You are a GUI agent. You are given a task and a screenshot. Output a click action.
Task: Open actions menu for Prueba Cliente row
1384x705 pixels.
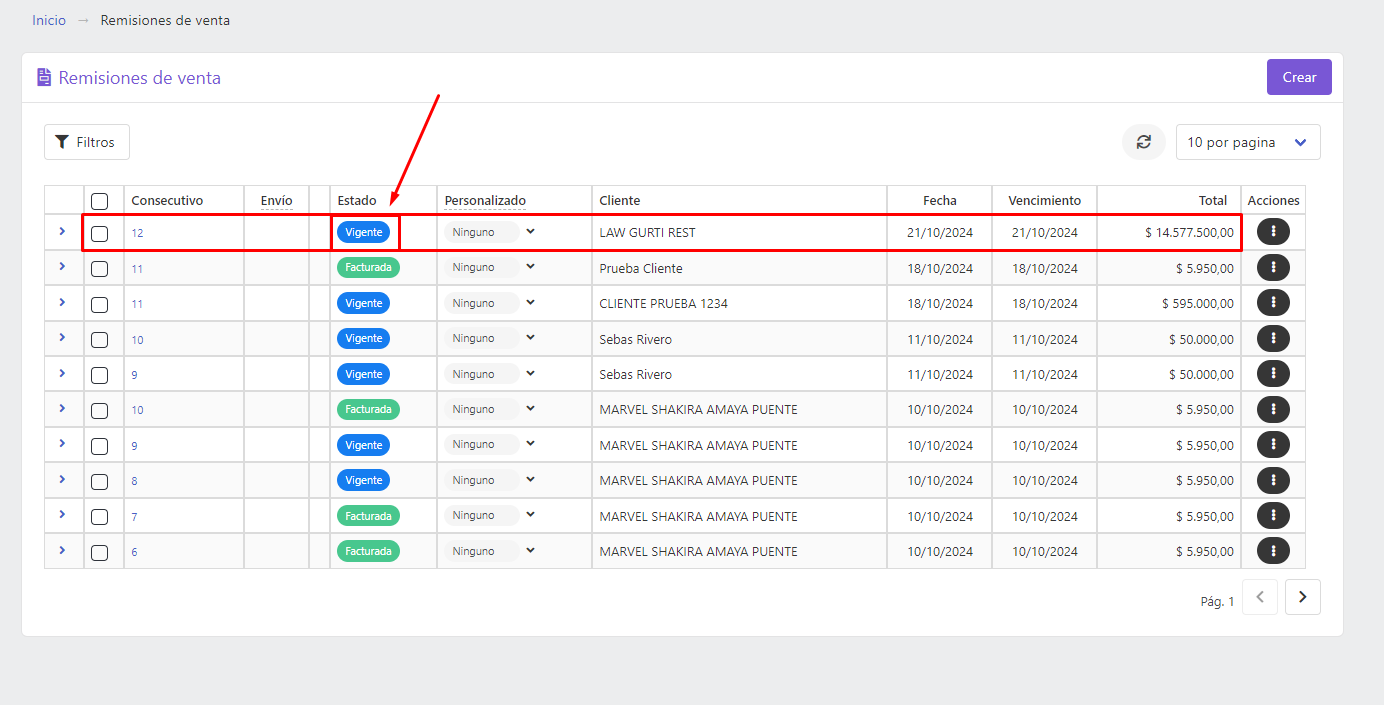point(1273,267)
